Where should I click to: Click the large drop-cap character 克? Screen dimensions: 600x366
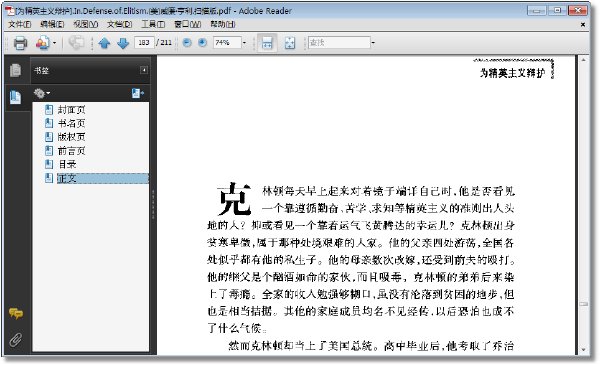[x=234, y=199]
